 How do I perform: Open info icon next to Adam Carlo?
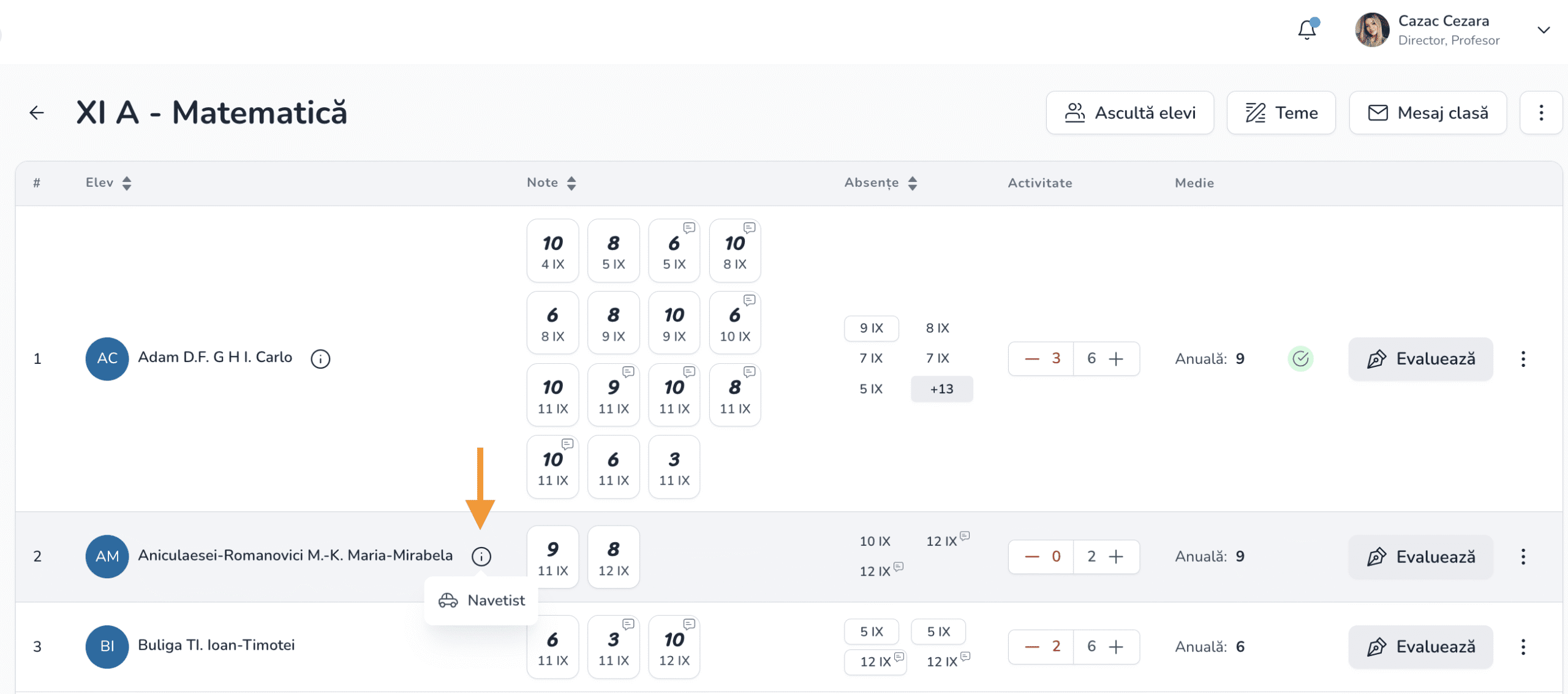pos(320,358)
